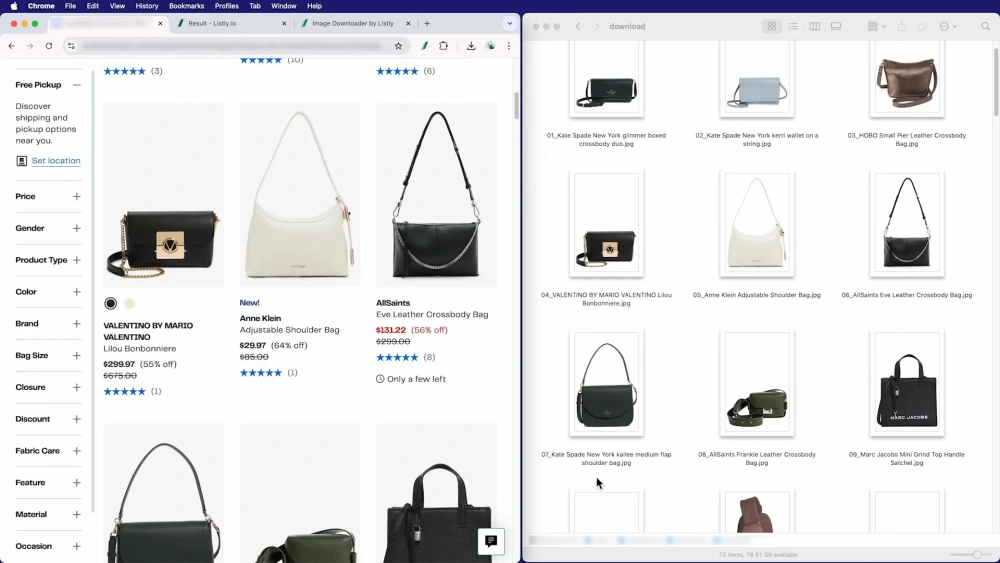Open the Chrome profile avatar

(x=490, y=46)
